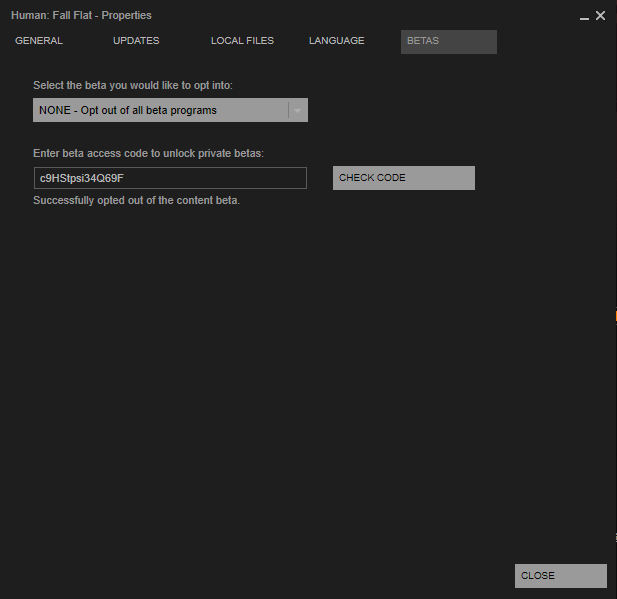Image resolution: width=617 pixels, height=599 pixels.
Task: Go to the Local Files tab
Action: 242,41
